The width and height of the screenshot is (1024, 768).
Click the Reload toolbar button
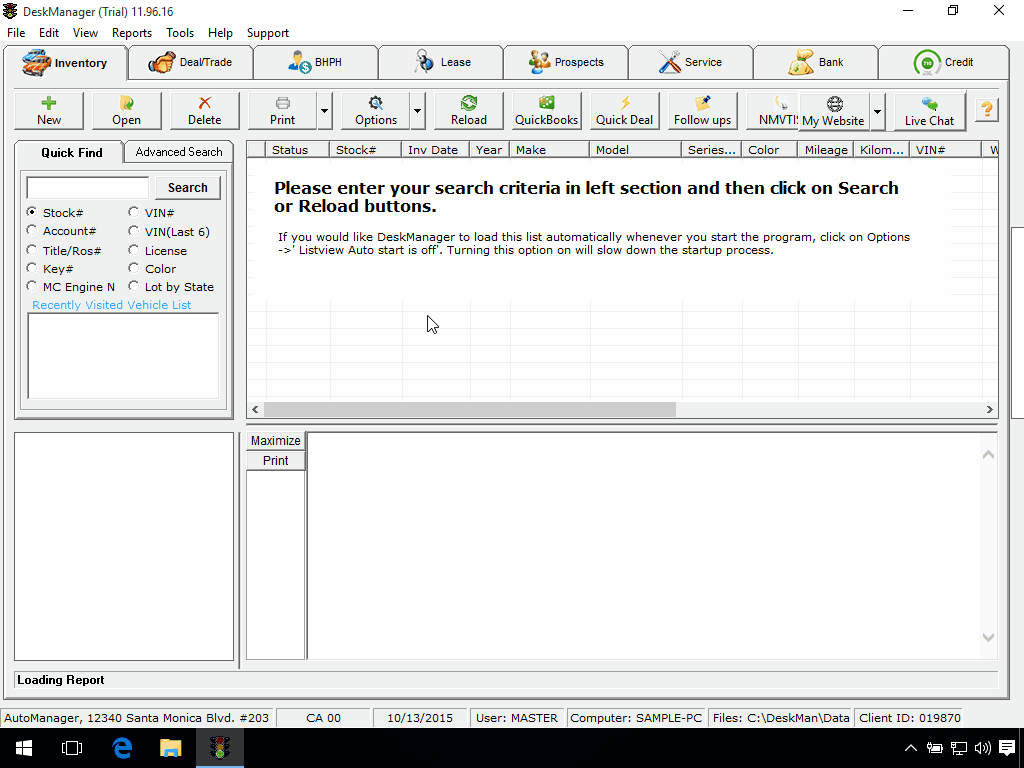468,111
